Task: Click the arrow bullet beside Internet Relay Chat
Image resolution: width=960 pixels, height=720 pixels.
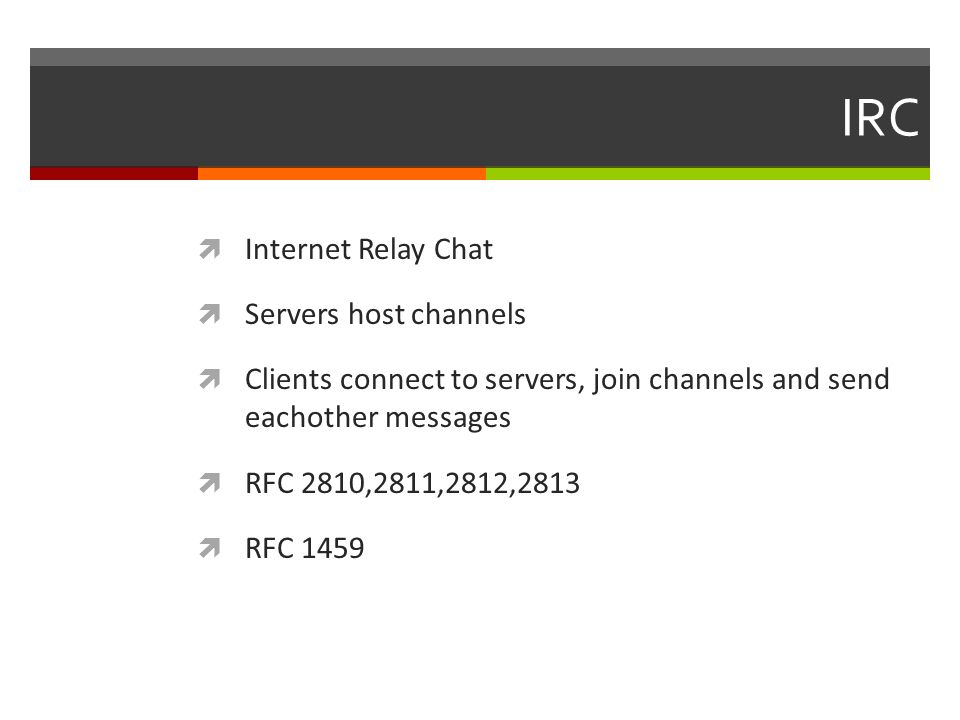Action: tap(209, 249)
